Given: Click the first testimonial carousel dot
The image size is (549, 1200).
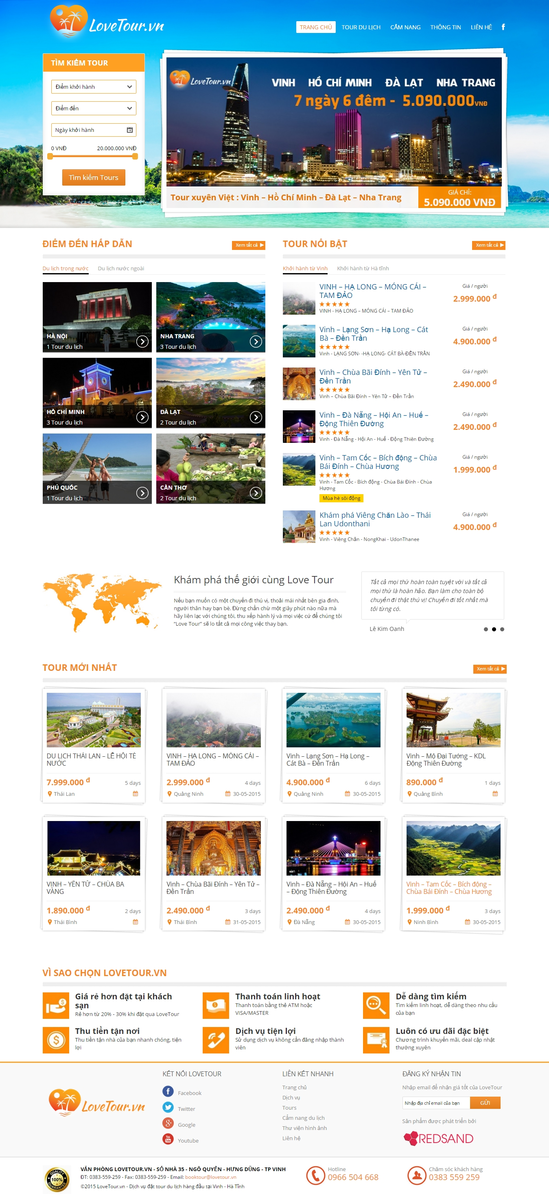Looking at the screenshot, I should [x=485, y=629].
